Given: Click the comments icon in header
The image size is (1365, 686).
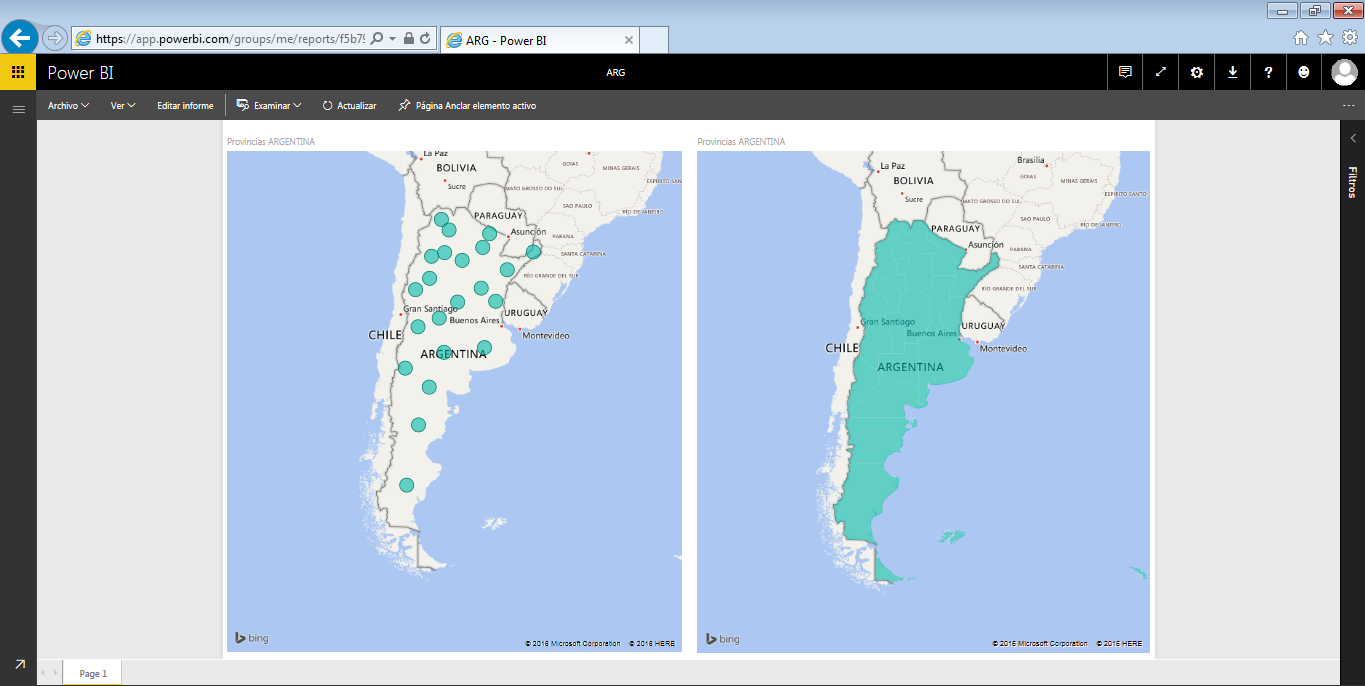Looking at the screenshot, I should coord(1125,72).
